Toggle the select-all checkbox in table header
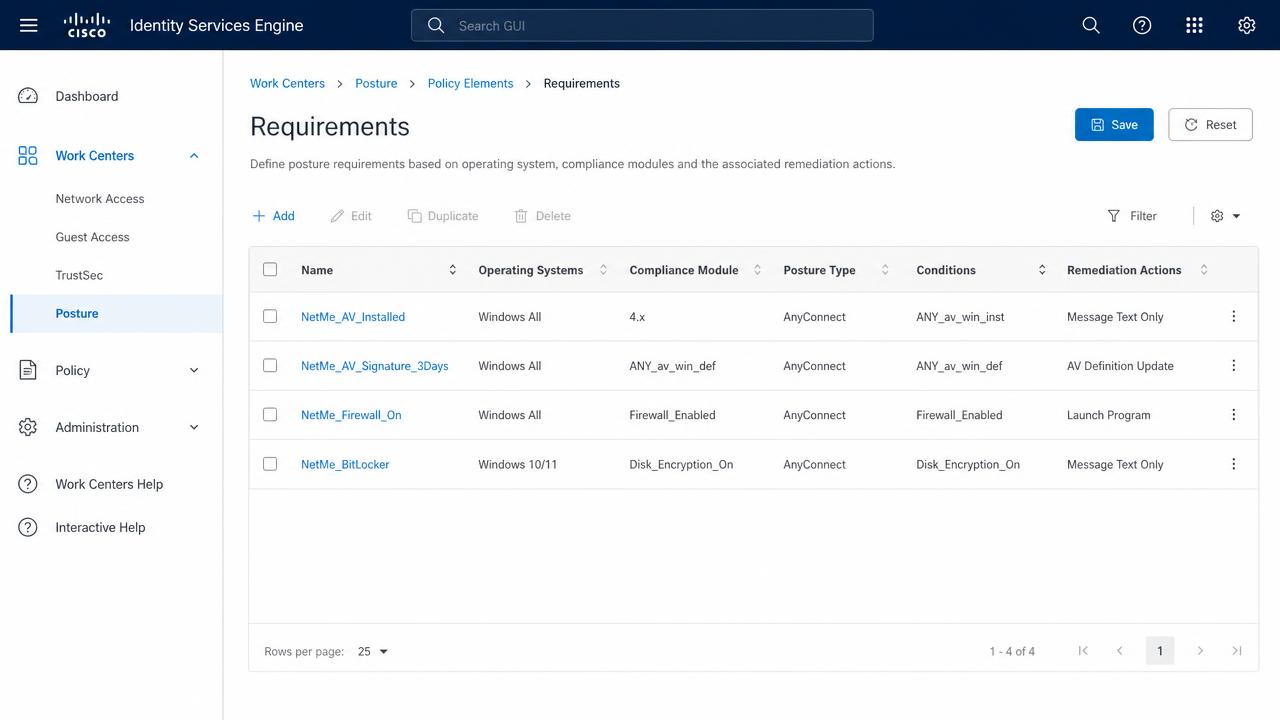The width and height of the screenshot is (1280, 720). [270, 270]
